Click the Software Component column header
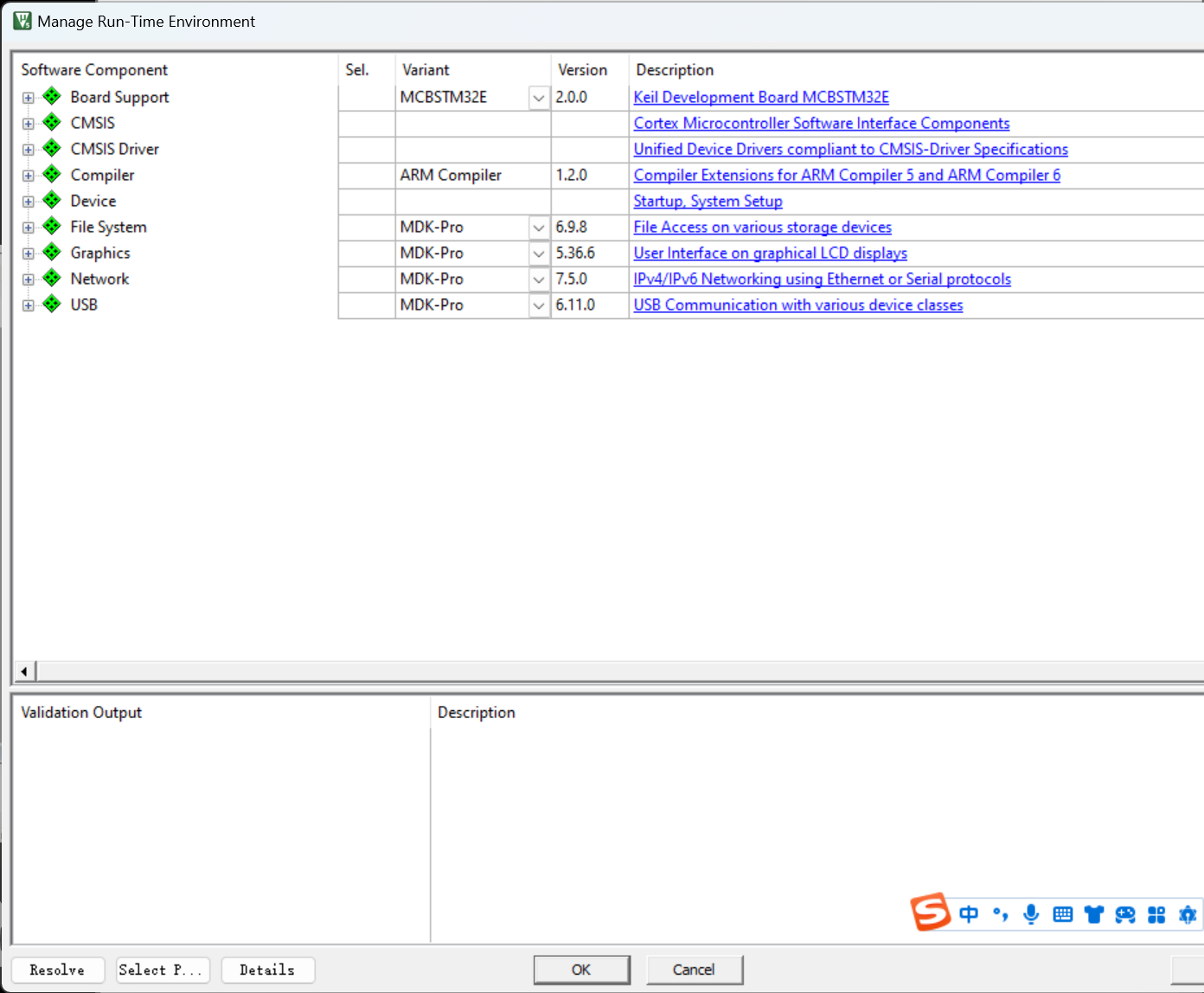The width and height of the screenshot is (1204, 993). pyautogui.click(x=176, y=69)
